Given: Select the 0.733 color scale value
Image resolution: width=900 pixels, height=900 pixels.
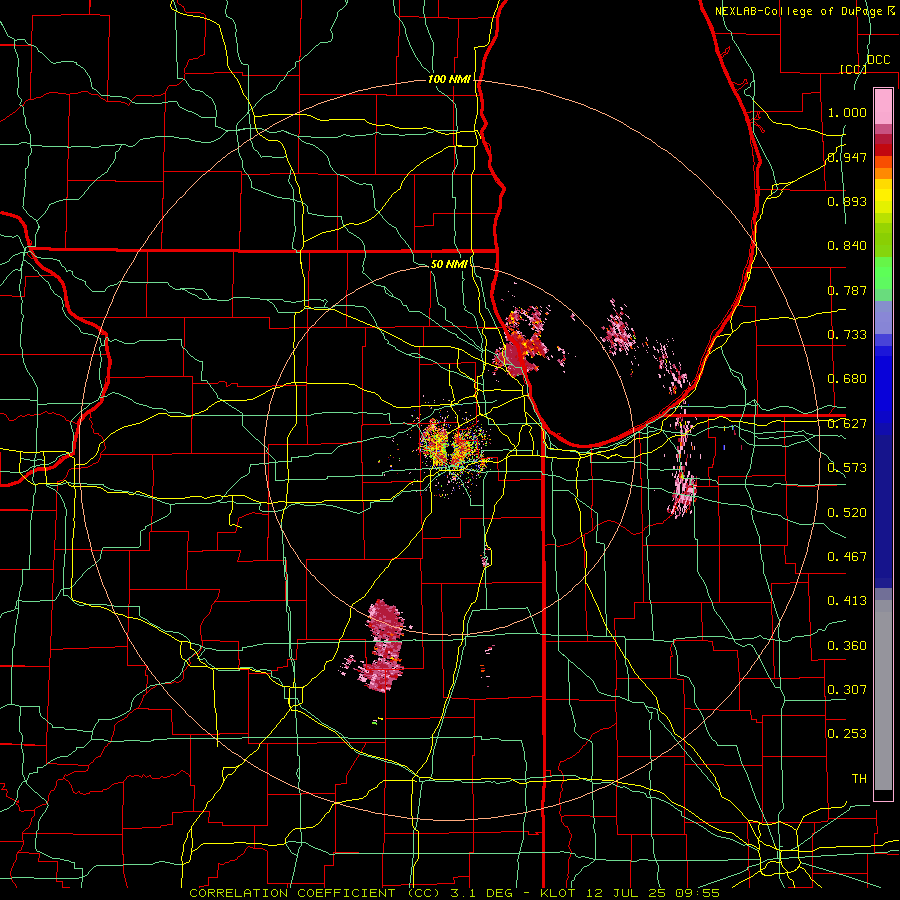Looking at the screenshot, I should [x=847, y=335].
